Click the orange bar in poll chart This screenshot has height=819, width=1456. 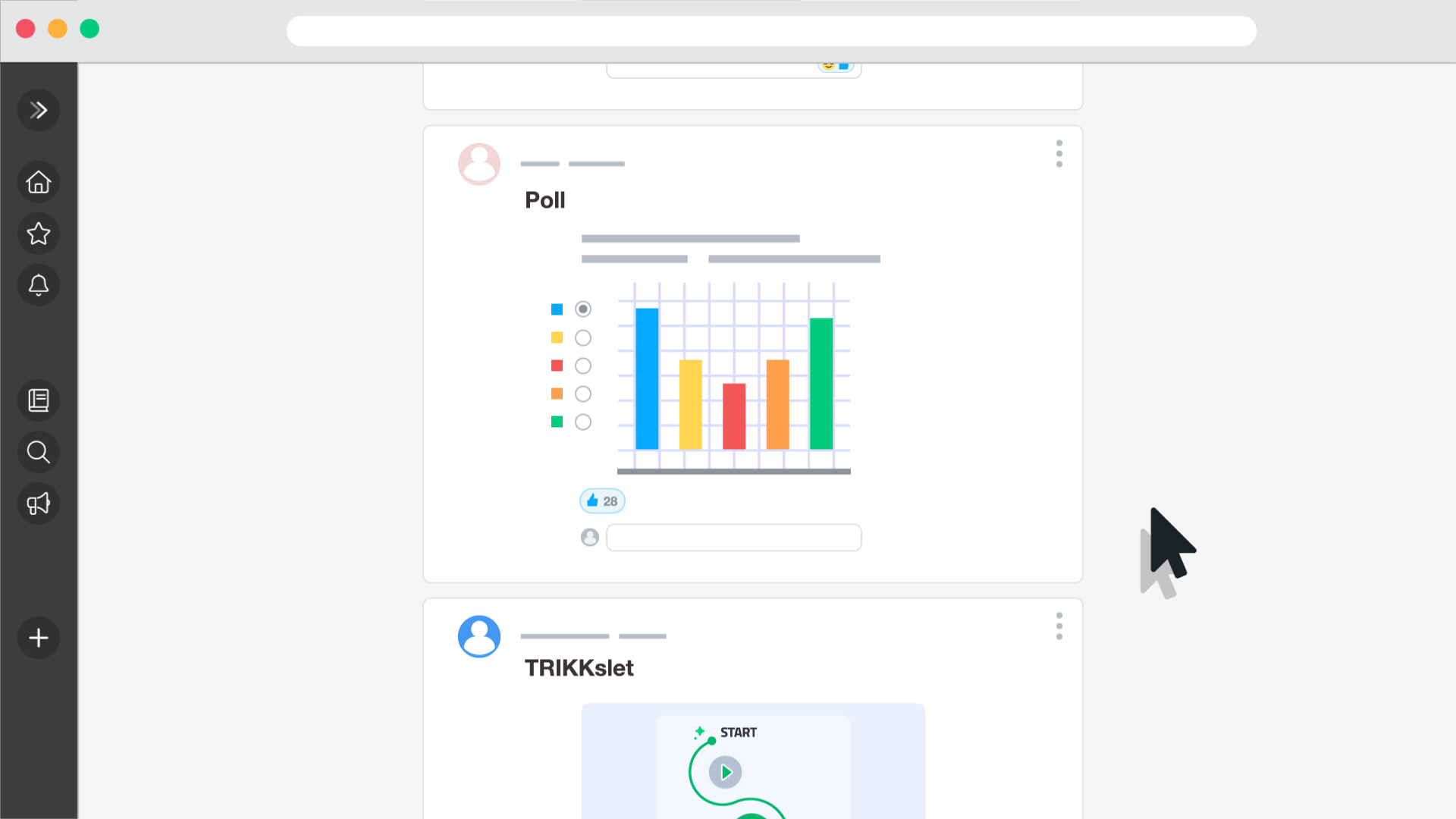click(778, 405)
